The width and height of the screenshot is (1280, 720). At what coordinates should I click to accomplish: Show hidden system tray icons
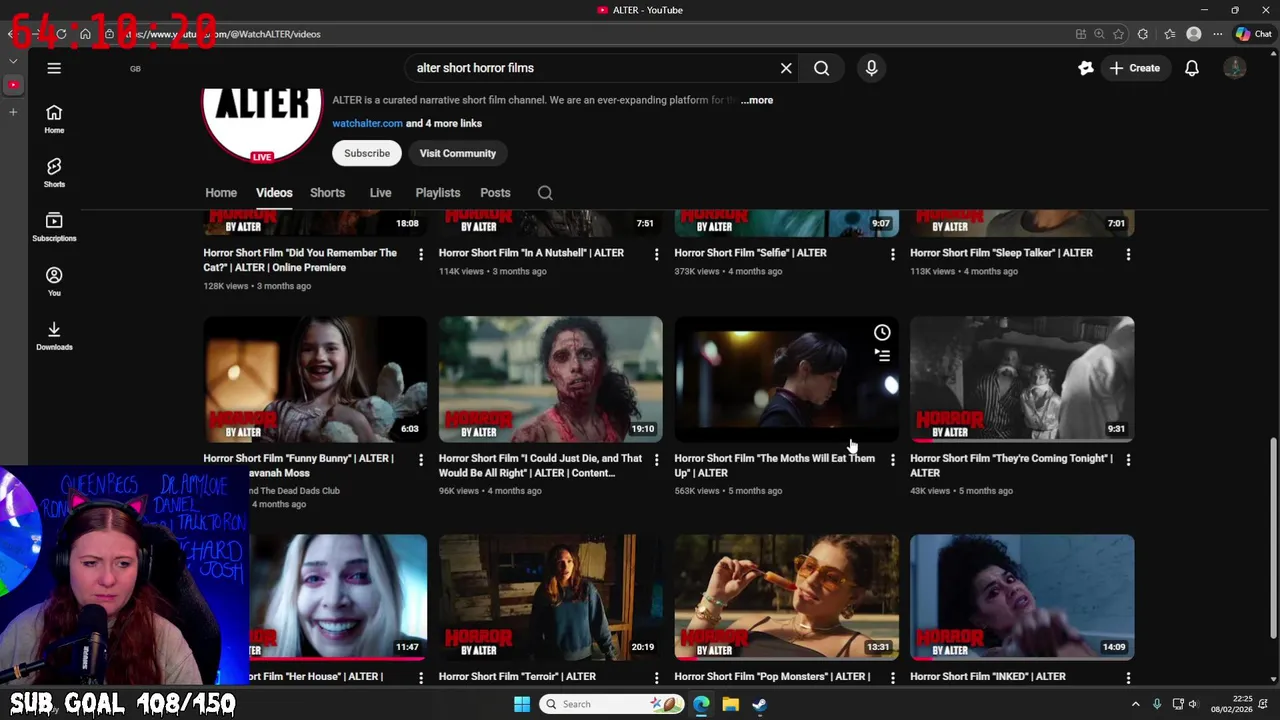(x=1135, y=704)
